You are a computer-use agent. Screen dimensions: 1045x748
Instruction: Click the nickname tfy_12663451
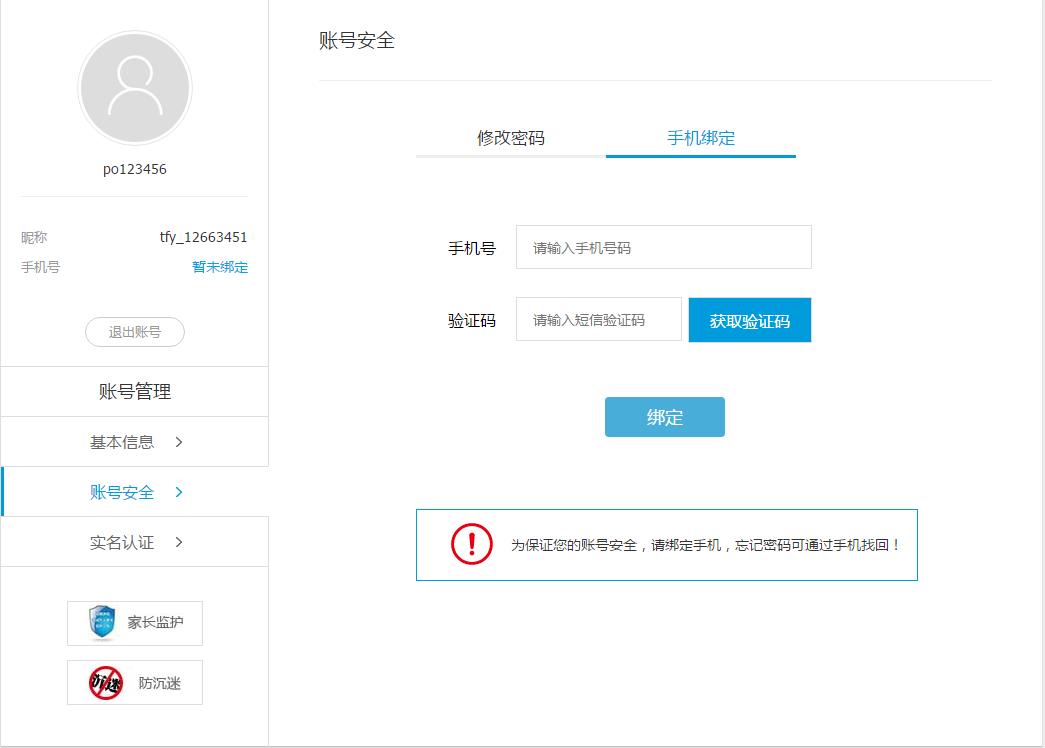(203, 237)
